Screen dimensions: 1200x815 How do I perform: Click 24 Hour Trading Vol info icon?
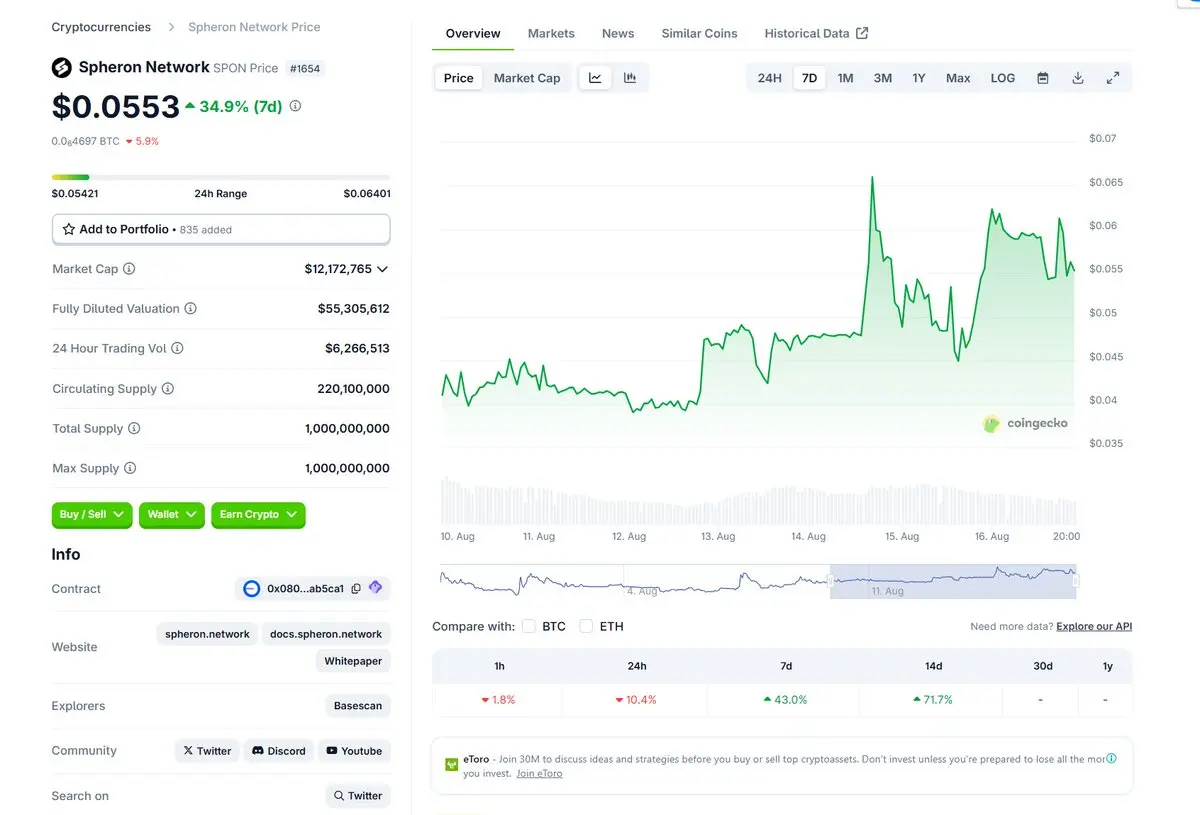[177, 349]
